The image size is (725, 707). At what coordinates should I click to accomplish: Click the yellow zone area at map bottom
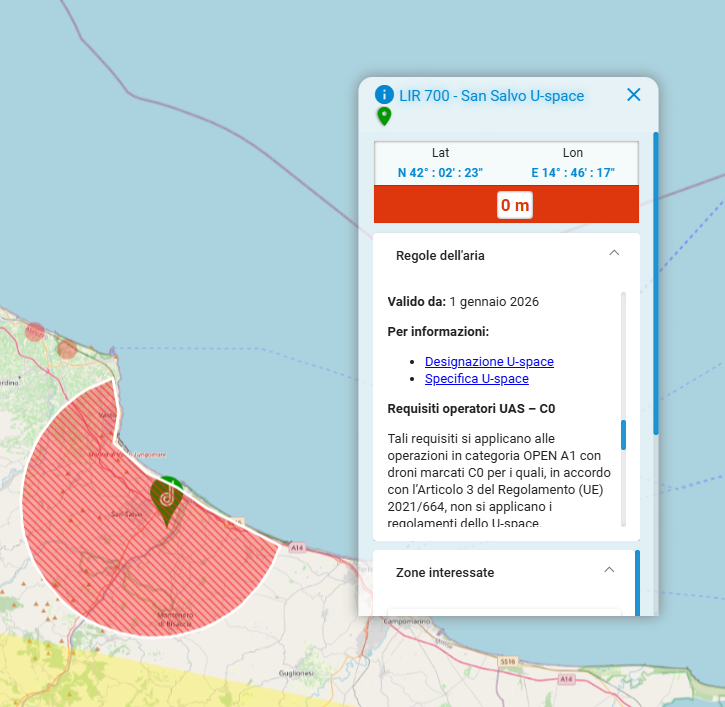coord(139,675)
